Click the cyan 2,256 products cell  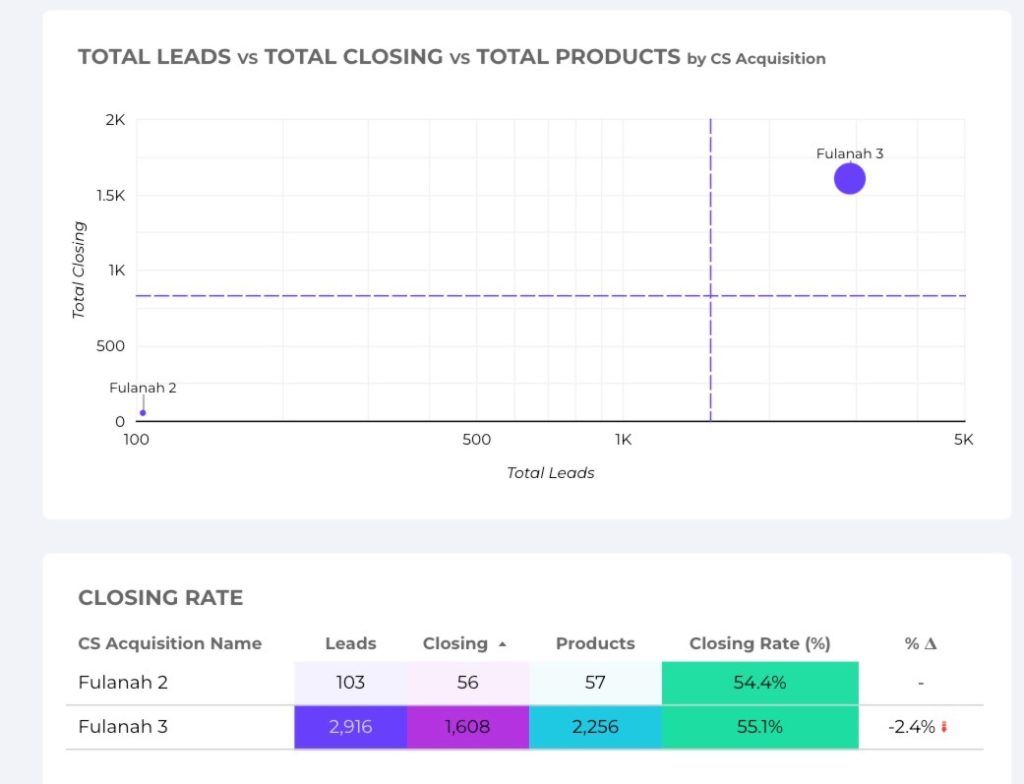click(595, 727)
